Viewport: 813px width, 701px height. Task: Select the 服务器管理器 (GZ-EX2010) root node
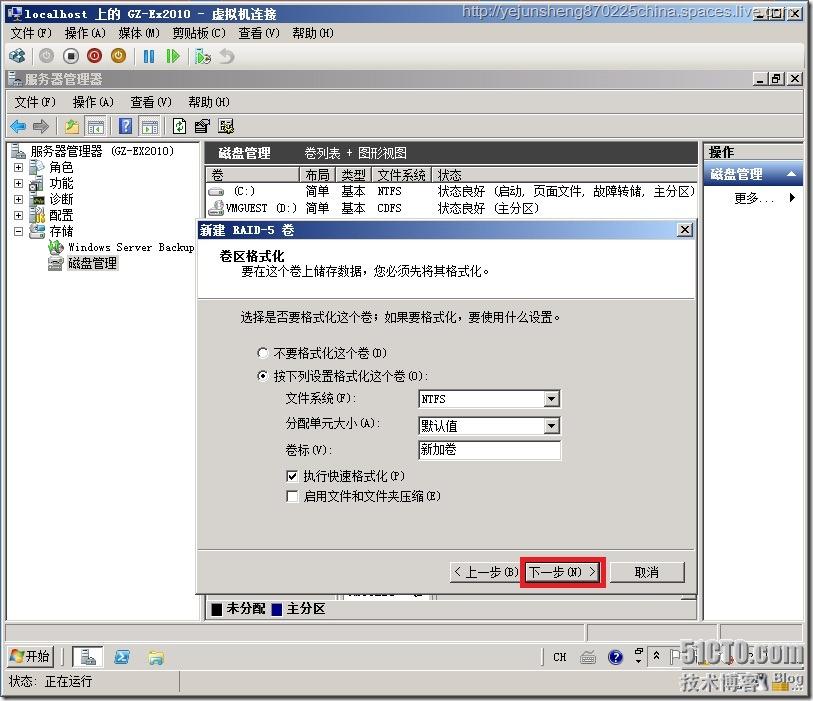click(102, 151)
